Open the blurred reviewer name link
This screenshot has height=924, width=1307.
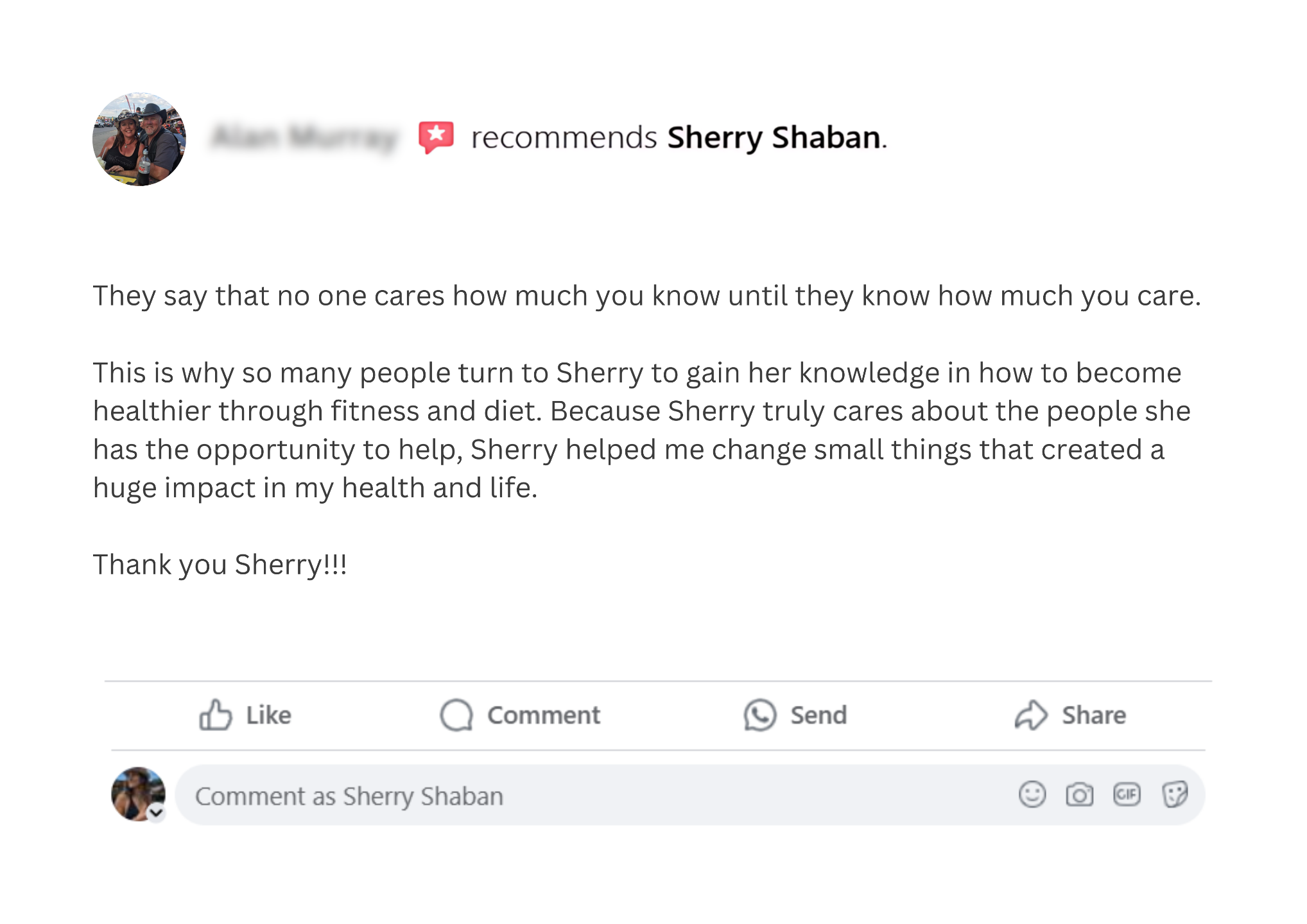pos(304,137)
